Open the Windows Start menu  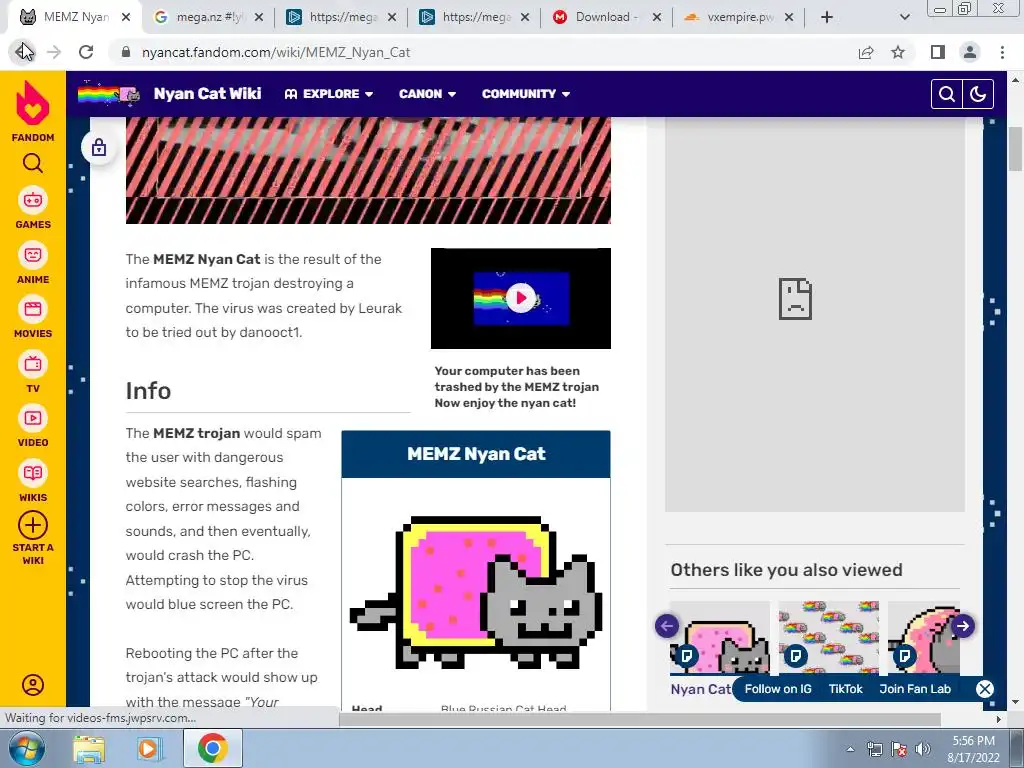pyautogui.click(x=26, y=748)
